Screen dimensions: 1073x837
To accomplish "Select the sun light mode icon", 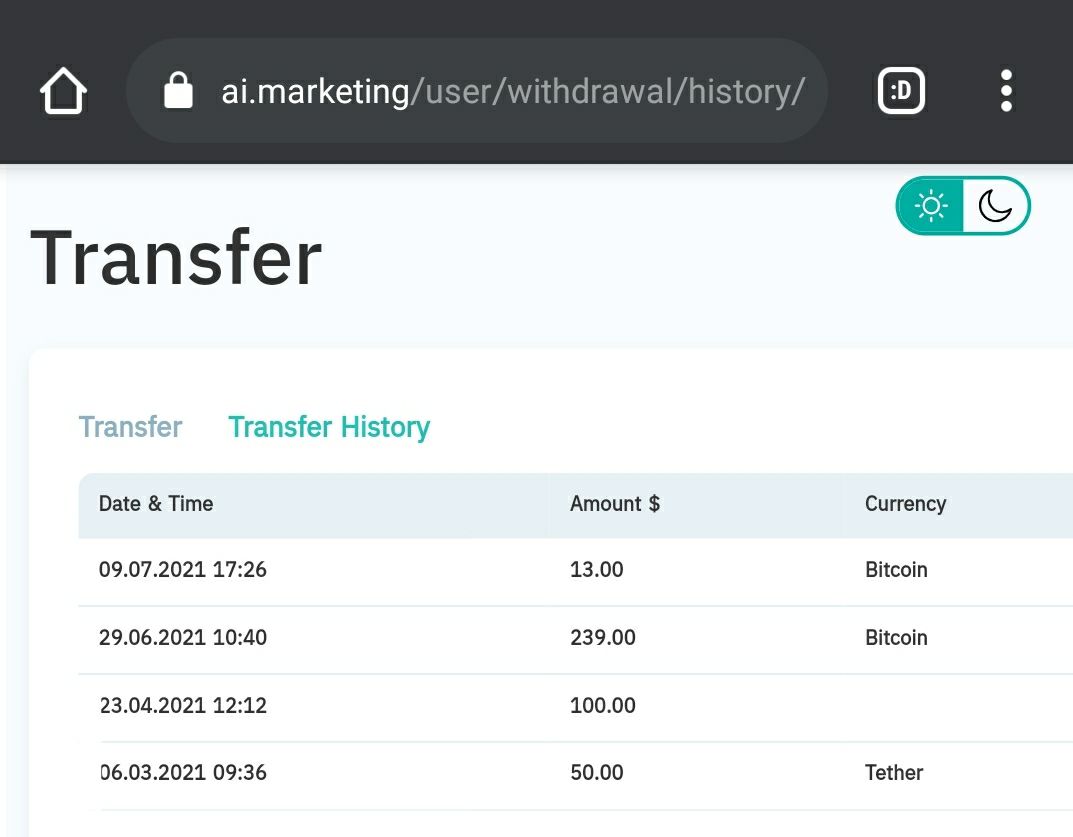I will [931, 206].
